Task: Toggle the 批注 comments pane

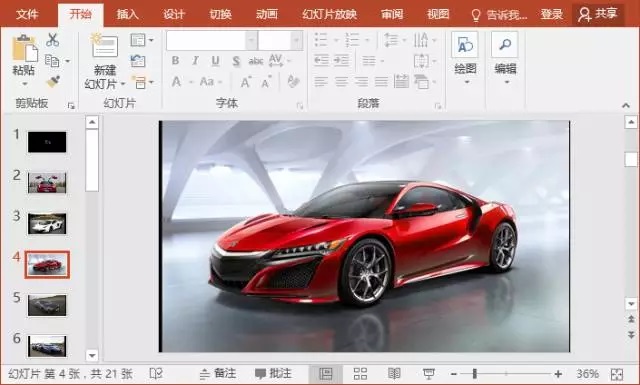Action: point(273,374)
